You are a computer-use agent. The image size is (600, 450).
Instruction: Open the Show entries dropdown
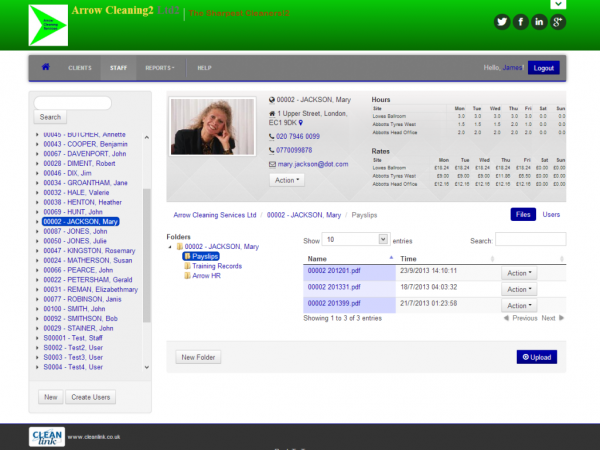tap(356, 240)
